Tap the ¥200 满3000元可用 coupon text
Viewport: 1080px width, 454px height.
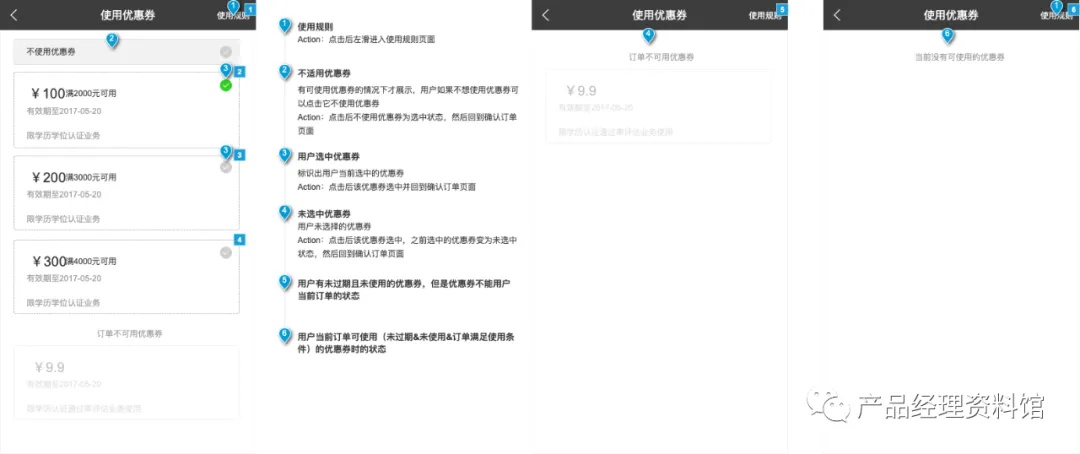tap(74, 178)
